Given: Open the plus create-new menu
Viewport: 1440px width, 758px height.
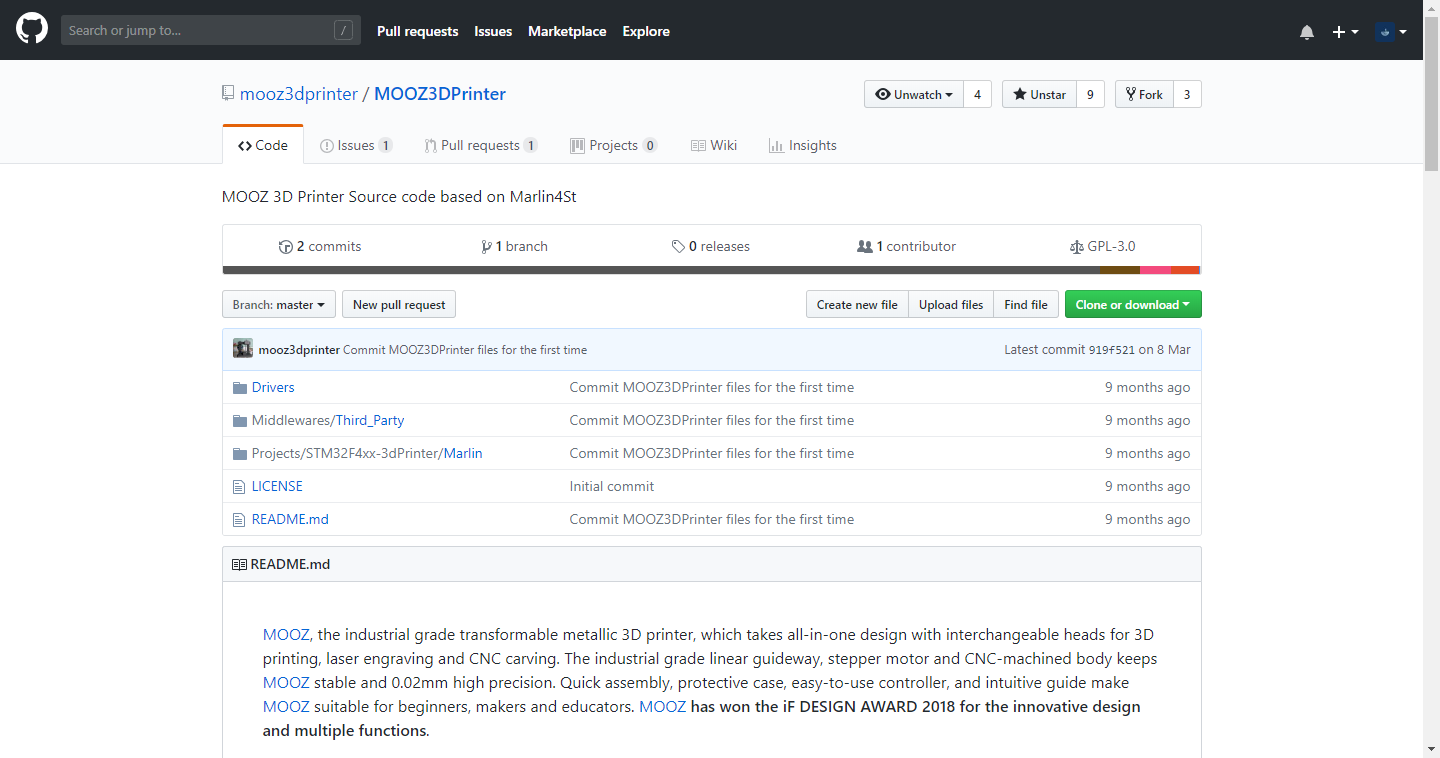Looking at the screenshot, I should pos(1345,32).
